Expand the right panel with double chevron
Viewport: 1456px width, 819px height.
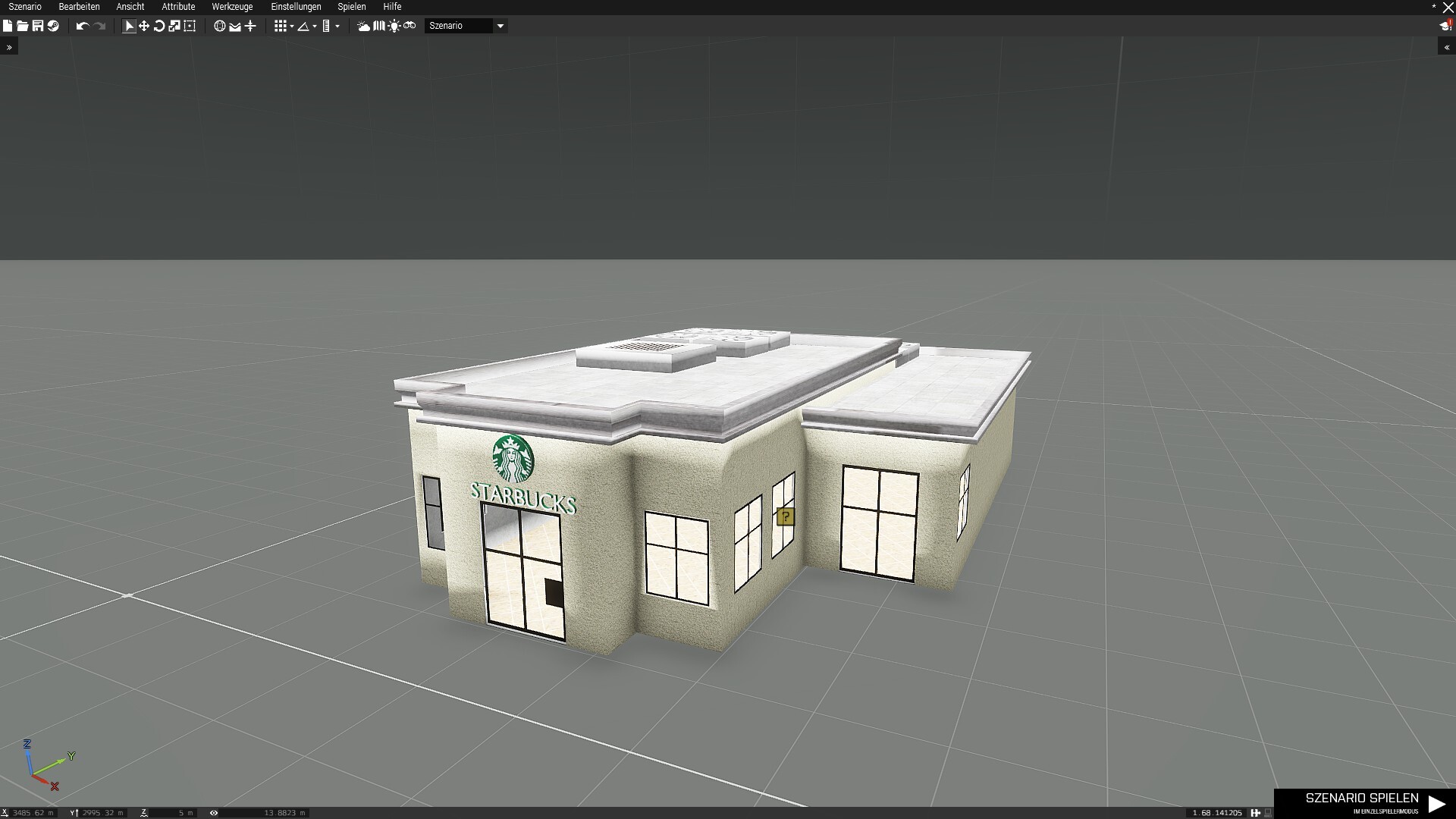point(1447,47)
